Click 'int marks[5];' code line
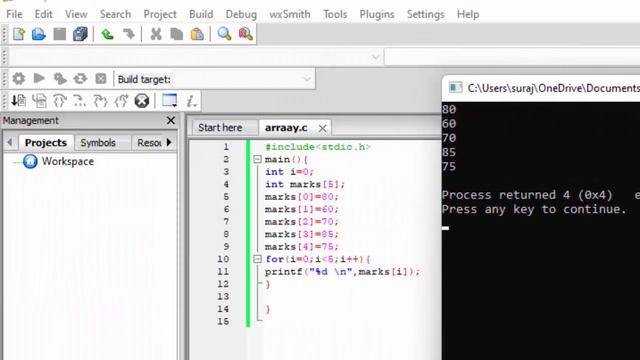640x360 pixels. (x=305, y=184)
